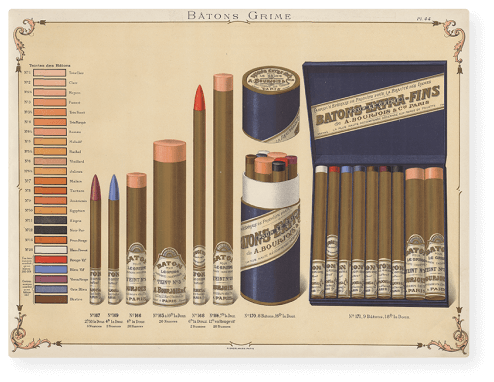Click the maroon-tipped pointed stick

95,239
